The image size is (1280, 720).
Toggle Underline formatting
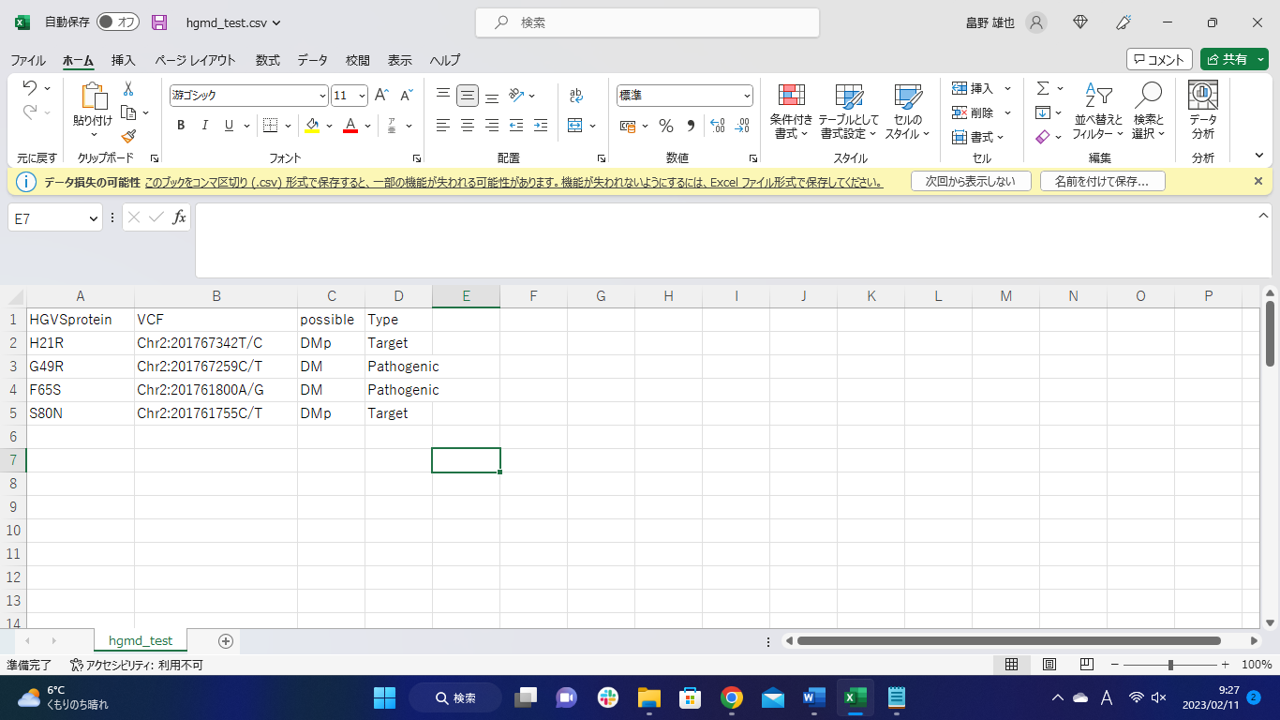pyautogui.click(x=229, y=126)
